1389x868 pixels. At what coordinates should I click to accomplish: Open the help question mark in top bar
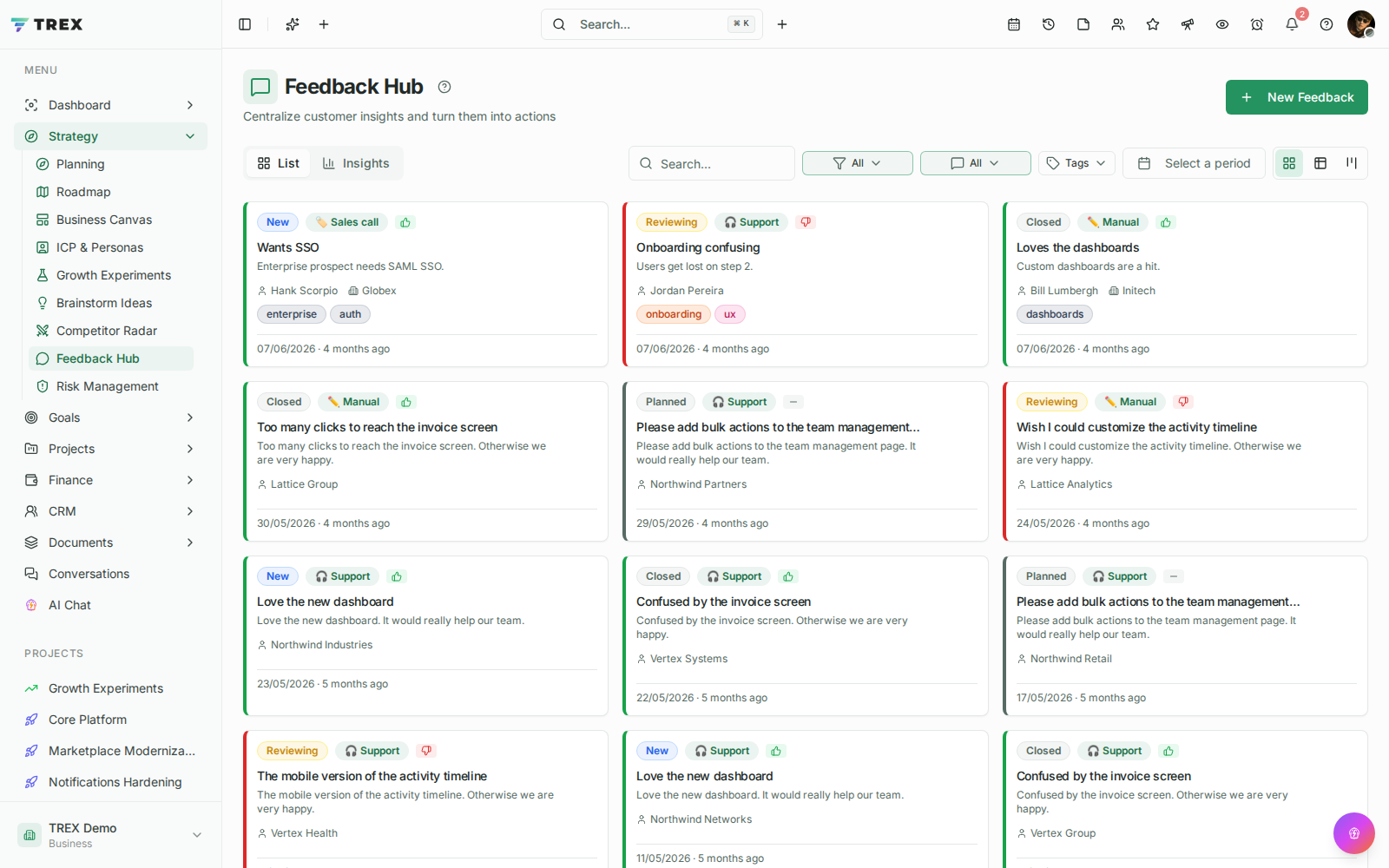[1326, 24]
